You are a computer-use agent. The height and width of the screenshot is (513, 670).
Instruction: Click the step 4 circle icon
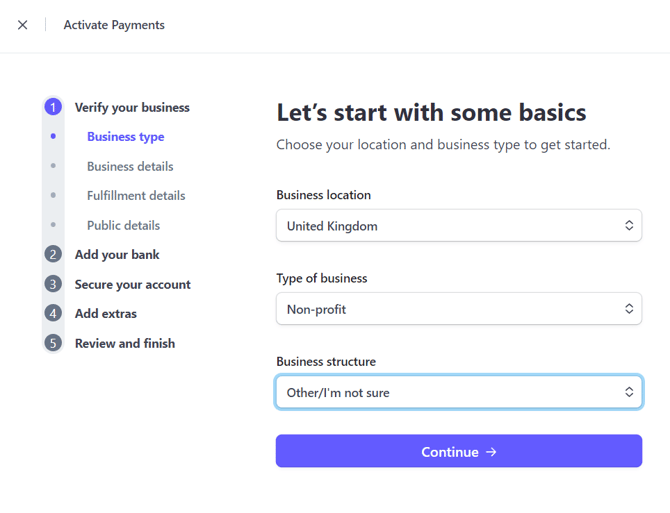(x=53, y=314)
